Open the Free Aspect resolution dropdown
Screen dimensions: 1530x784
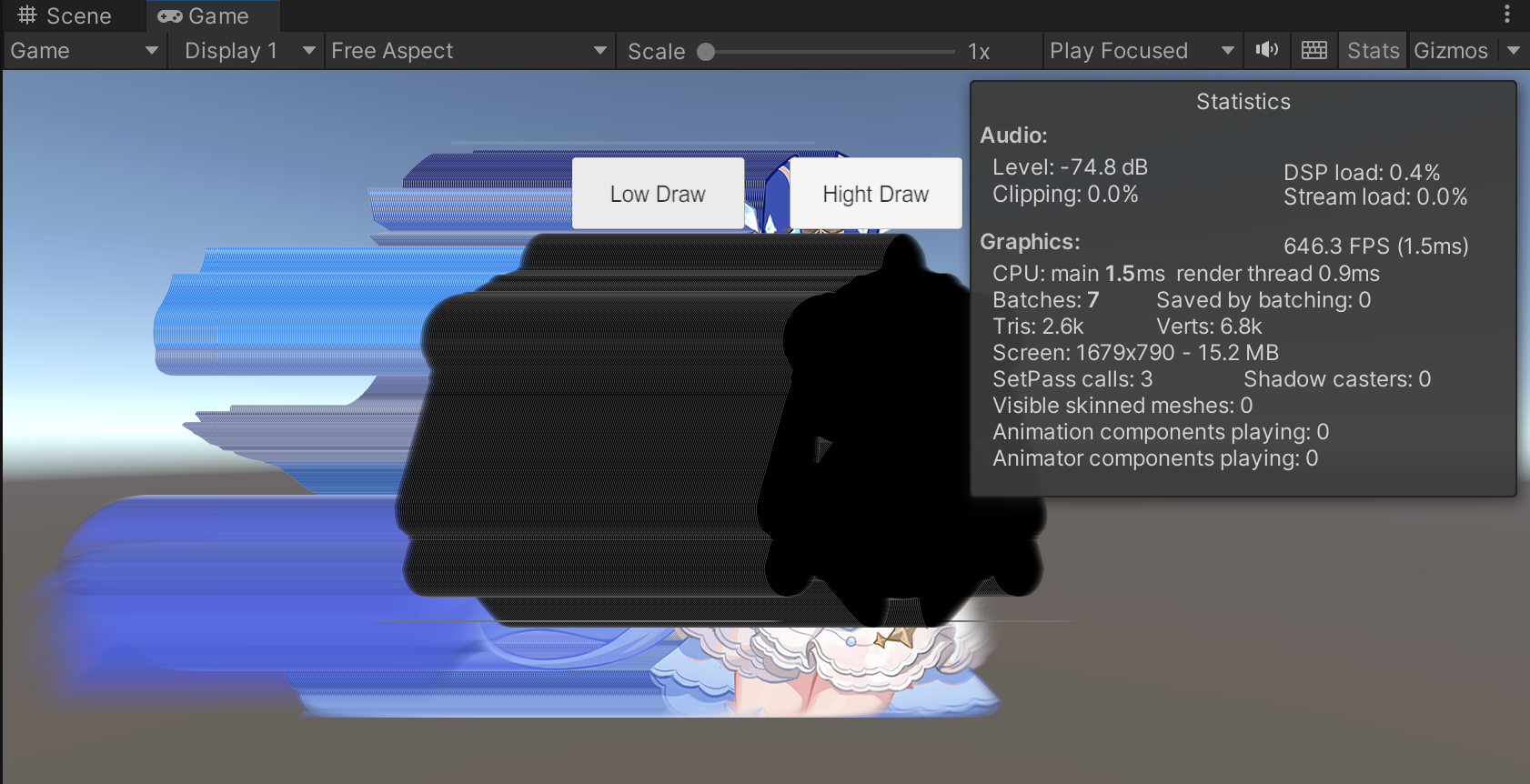(x=468, y=51)
